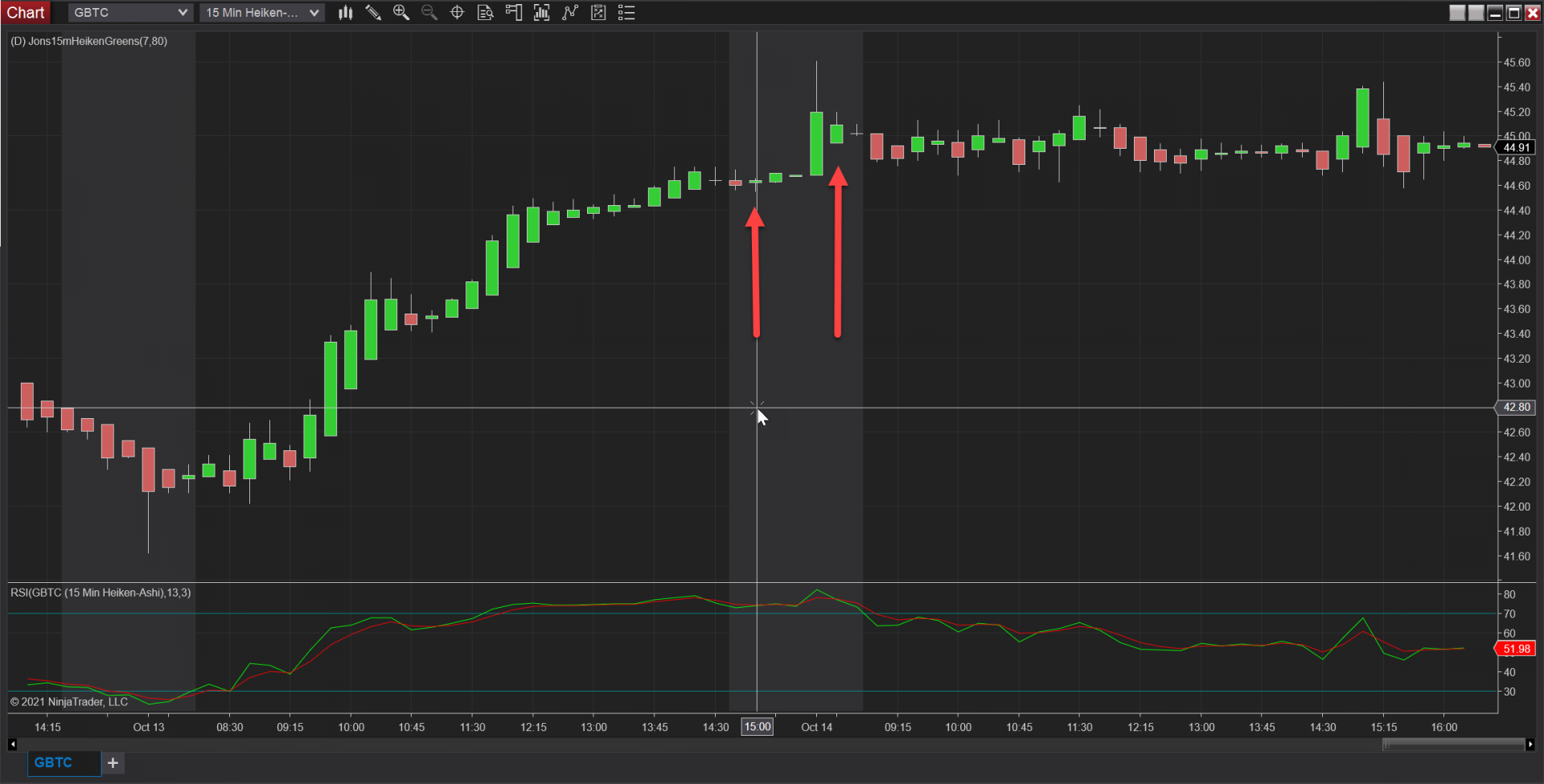Image resolution: width=1544 pixels, height=784 pixels.
Task: Click the horizontal scrollbar thumb
Action: tap(1453, 745)
